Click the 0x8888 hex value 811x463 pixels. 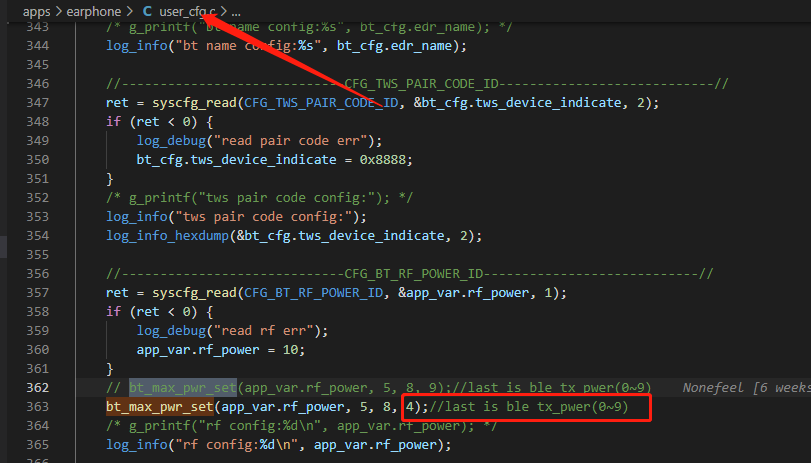click(x=383, y=159)
